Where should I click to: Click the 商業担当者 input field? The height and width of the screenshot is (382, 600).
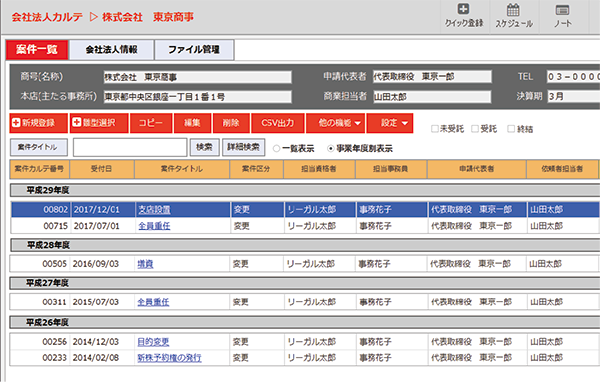432,96
